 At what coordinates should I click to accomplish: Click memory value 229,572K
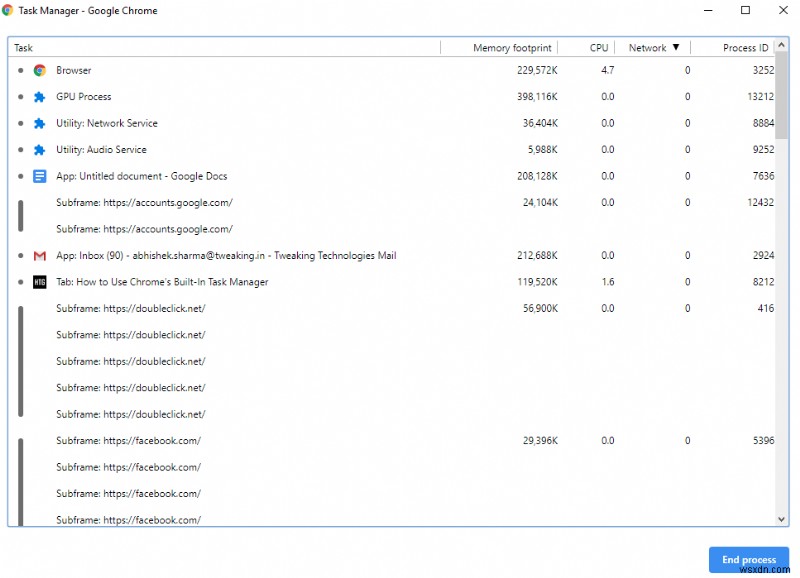537,70
